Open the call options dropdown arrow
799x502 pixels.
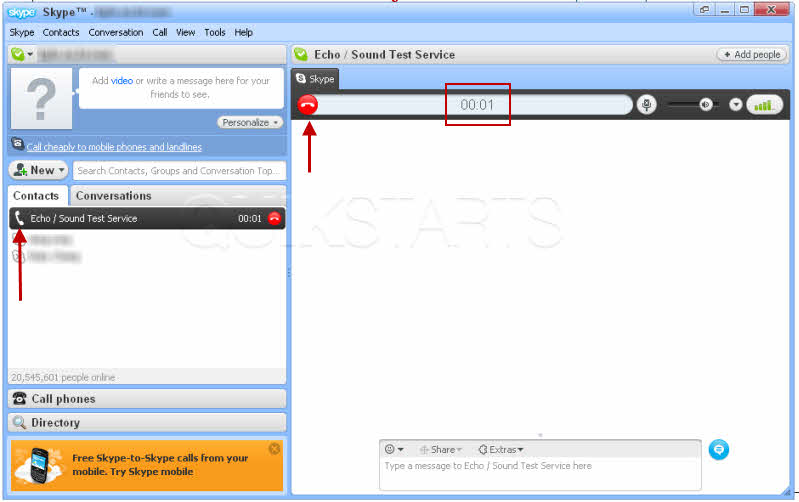(x=735, y=104)
